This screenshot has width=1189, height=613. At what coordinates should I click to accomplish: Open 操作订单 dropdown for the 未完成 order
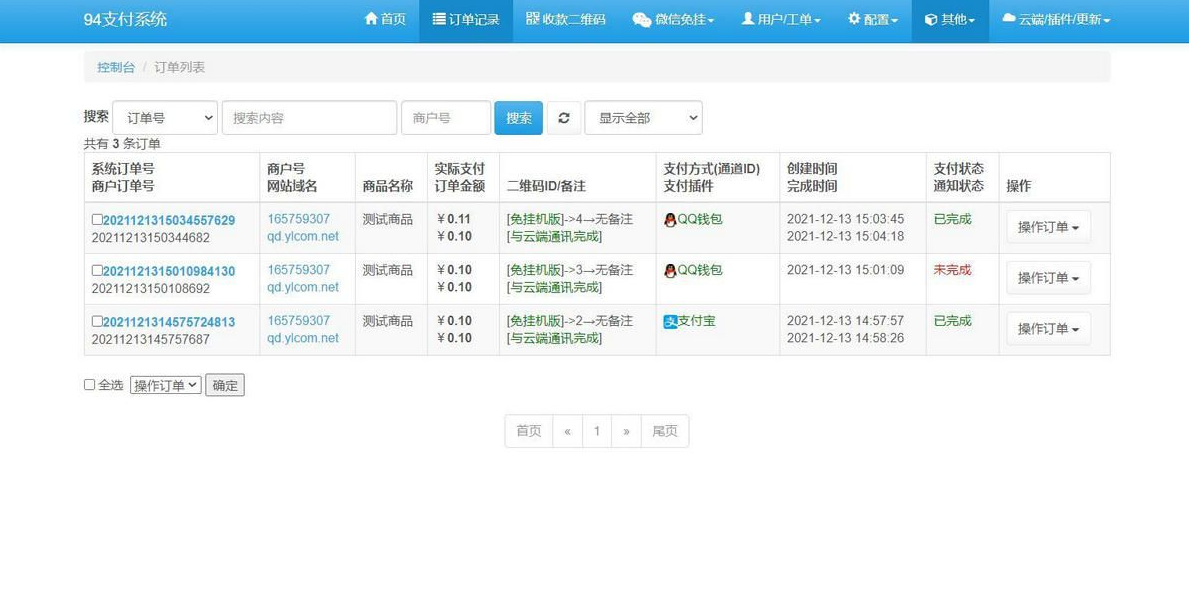1049,278
